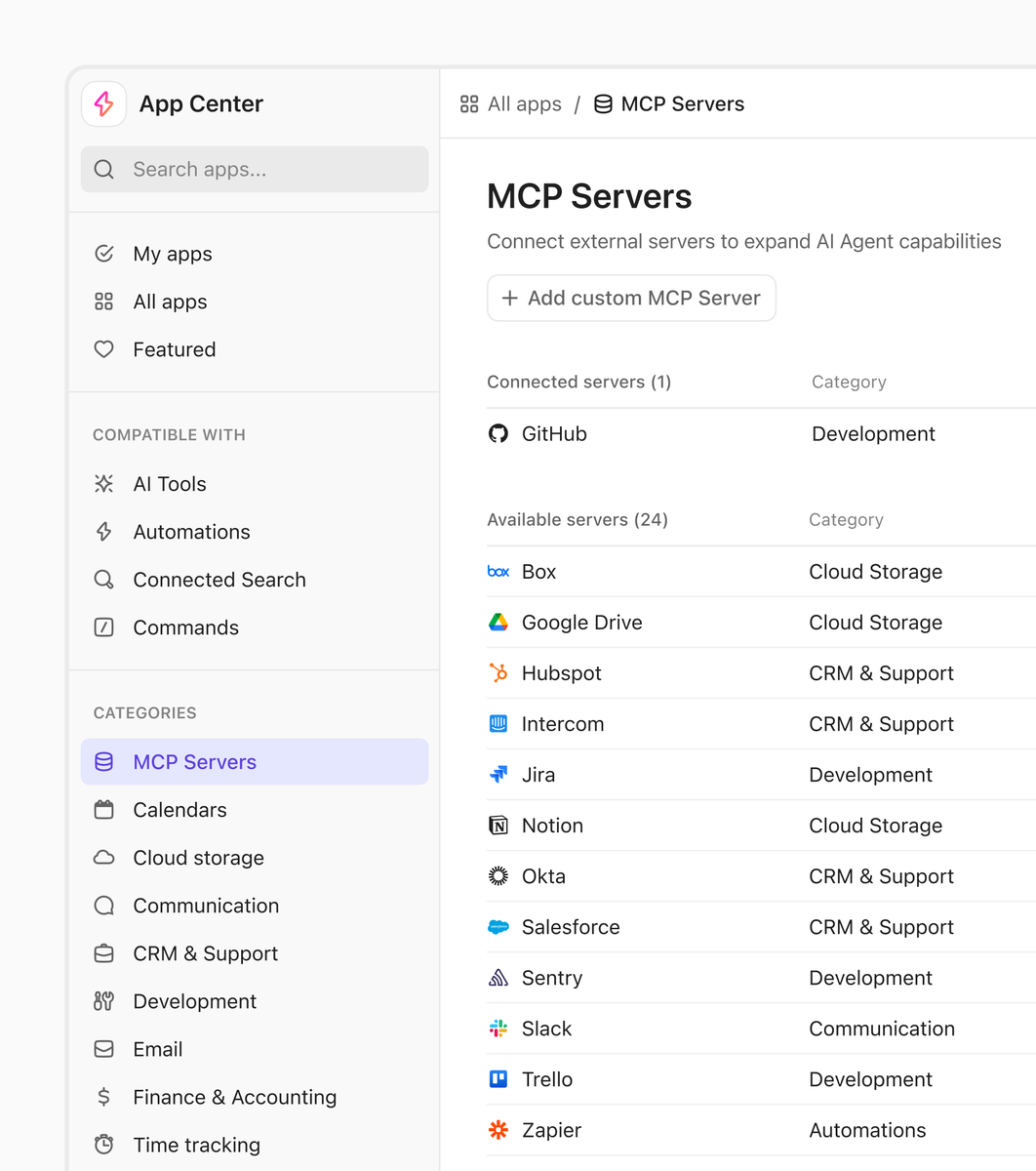The width and height of the screenshot is (1036, 1171).
Task: Click the Intercom logo icon
Action: tap(498, 724)
